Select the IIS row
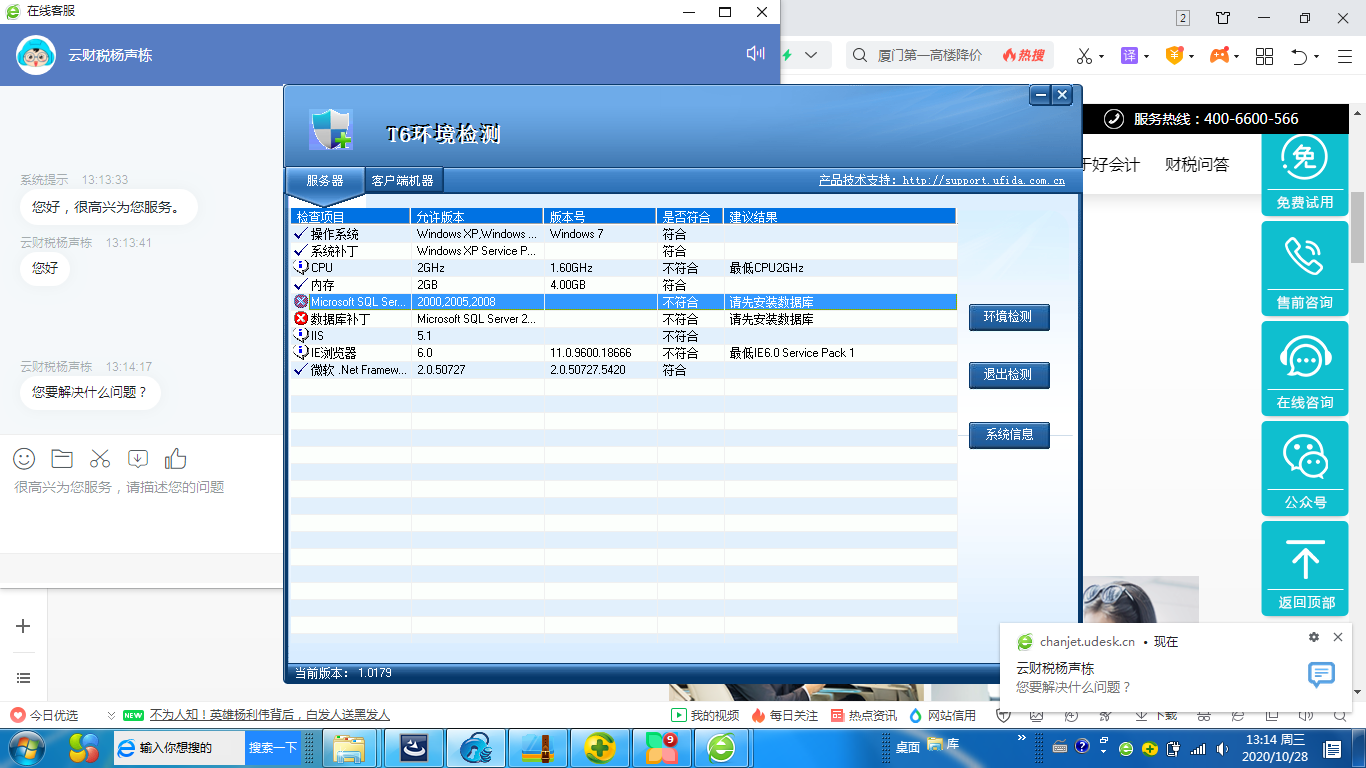 [624, 336]
